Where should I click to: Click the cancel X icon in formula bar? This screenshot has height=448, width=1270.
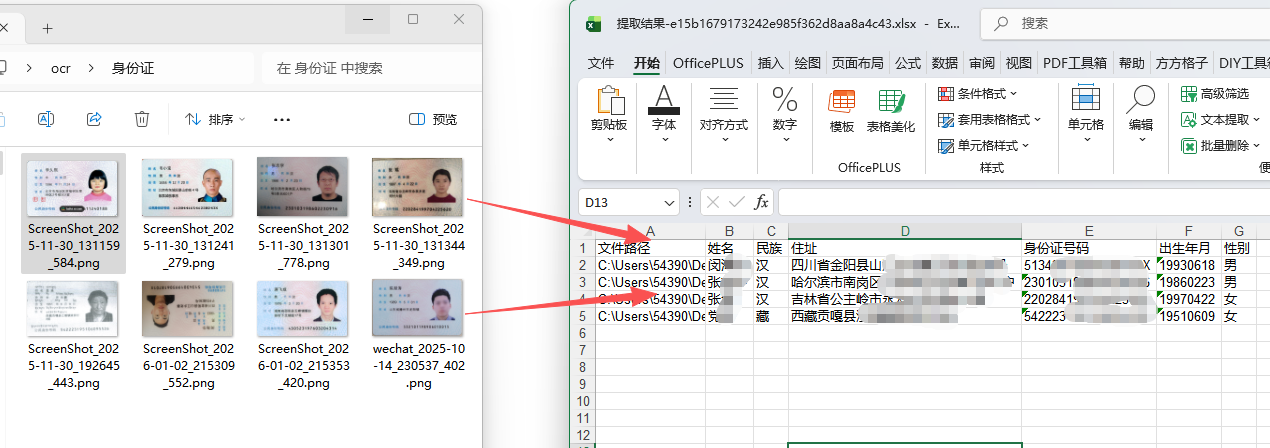tap(713, 202)
